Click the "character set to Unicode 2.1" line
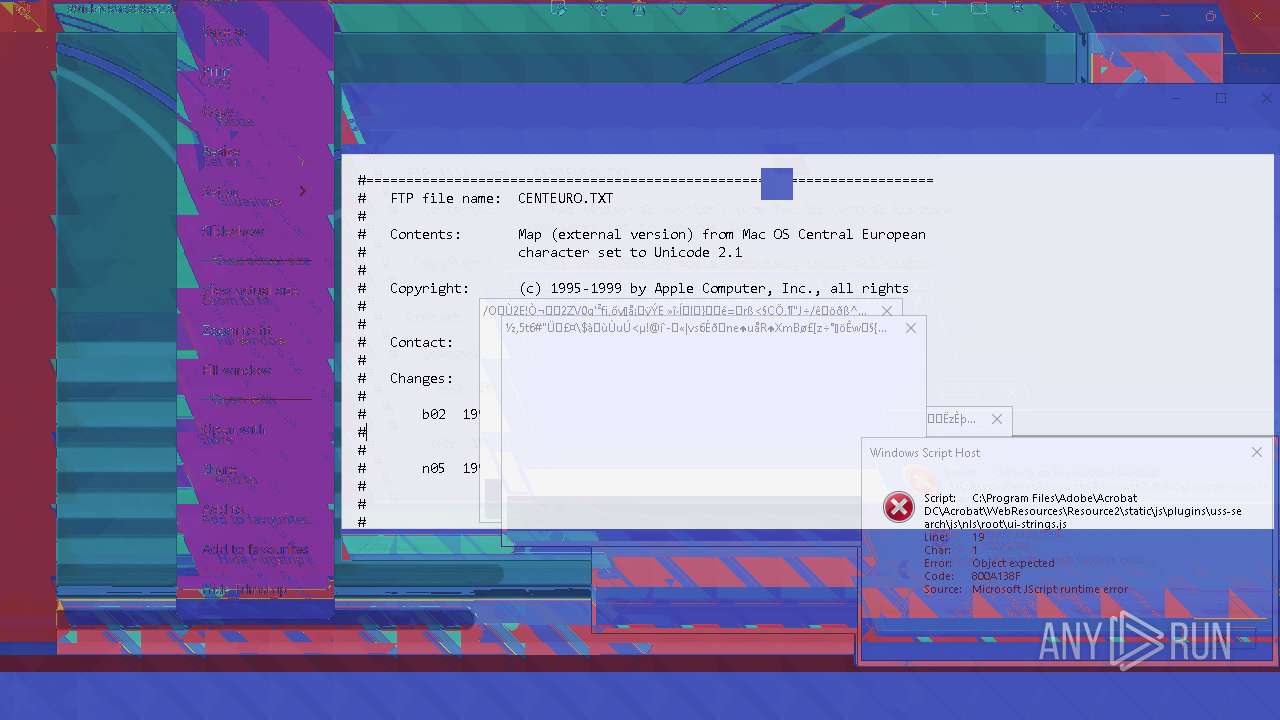The width and height of the screenshot is (1280, 720). [x=630, y=252]
